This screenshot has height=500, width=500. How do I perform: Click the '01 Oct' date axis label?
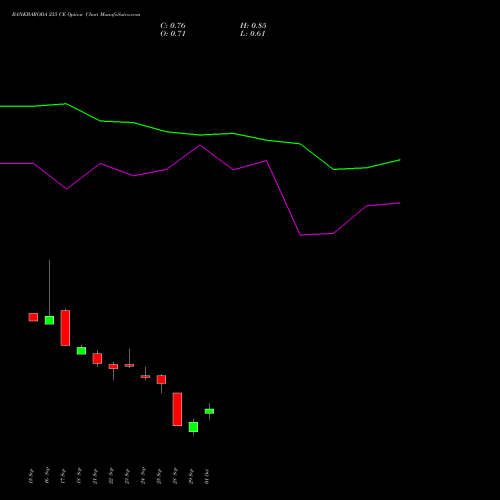pos(207,476)
